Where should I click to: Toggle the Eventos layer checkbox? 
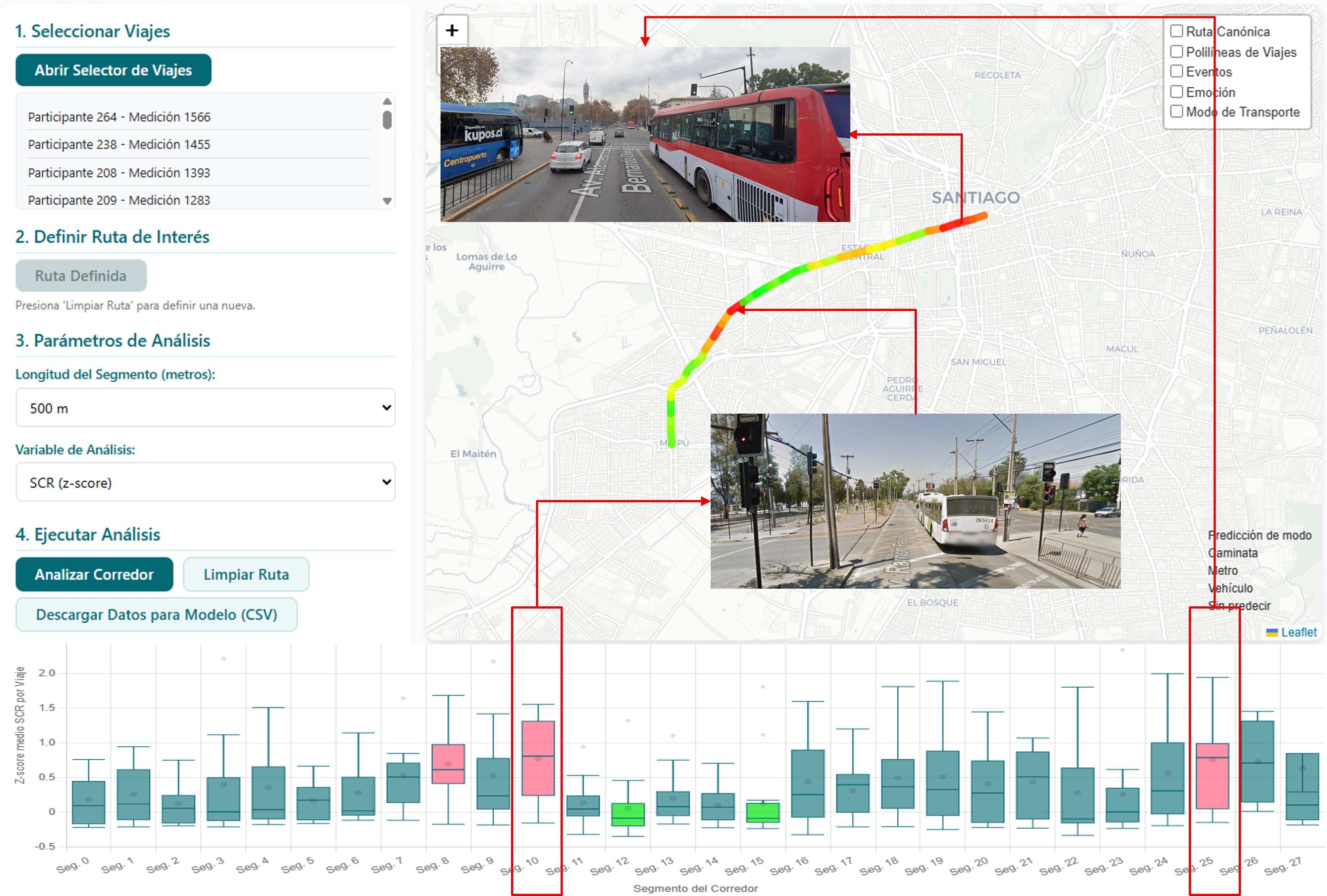coord(1176,71)
